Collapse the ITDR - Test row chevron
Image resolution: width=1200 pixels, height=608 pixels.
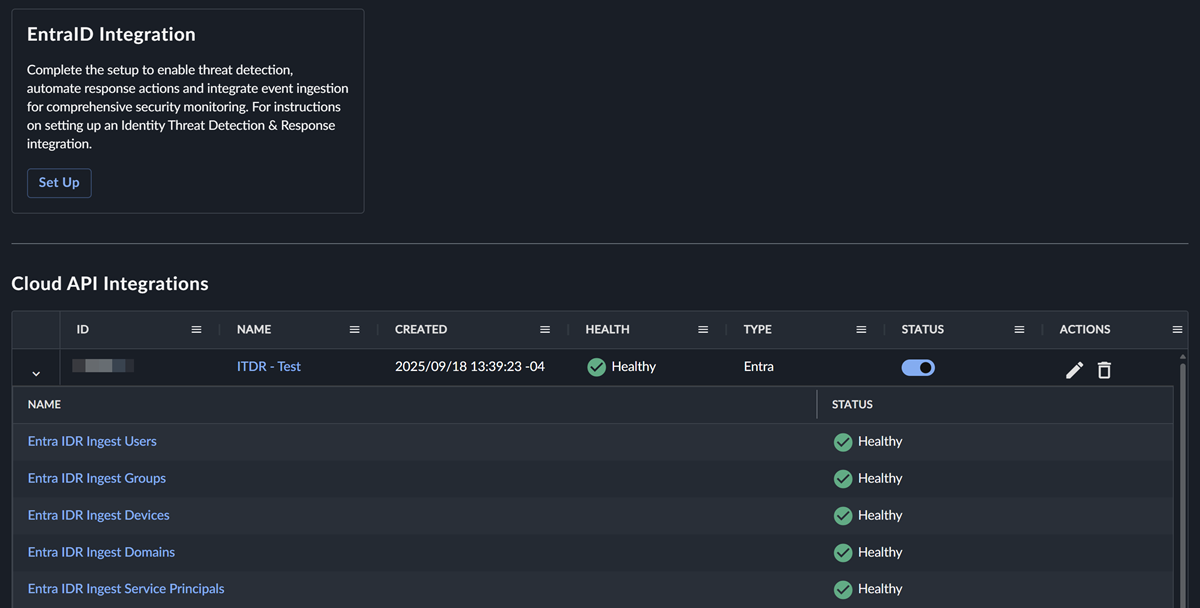point(36,373)
